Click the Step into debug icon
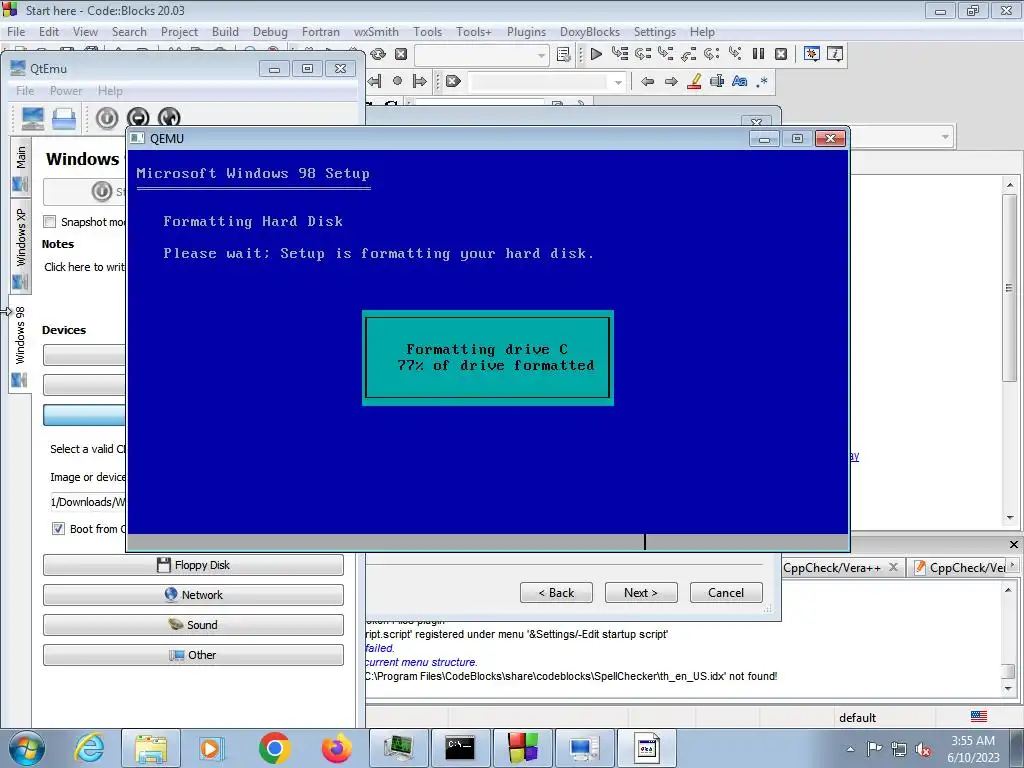 (x=665, y=54)
